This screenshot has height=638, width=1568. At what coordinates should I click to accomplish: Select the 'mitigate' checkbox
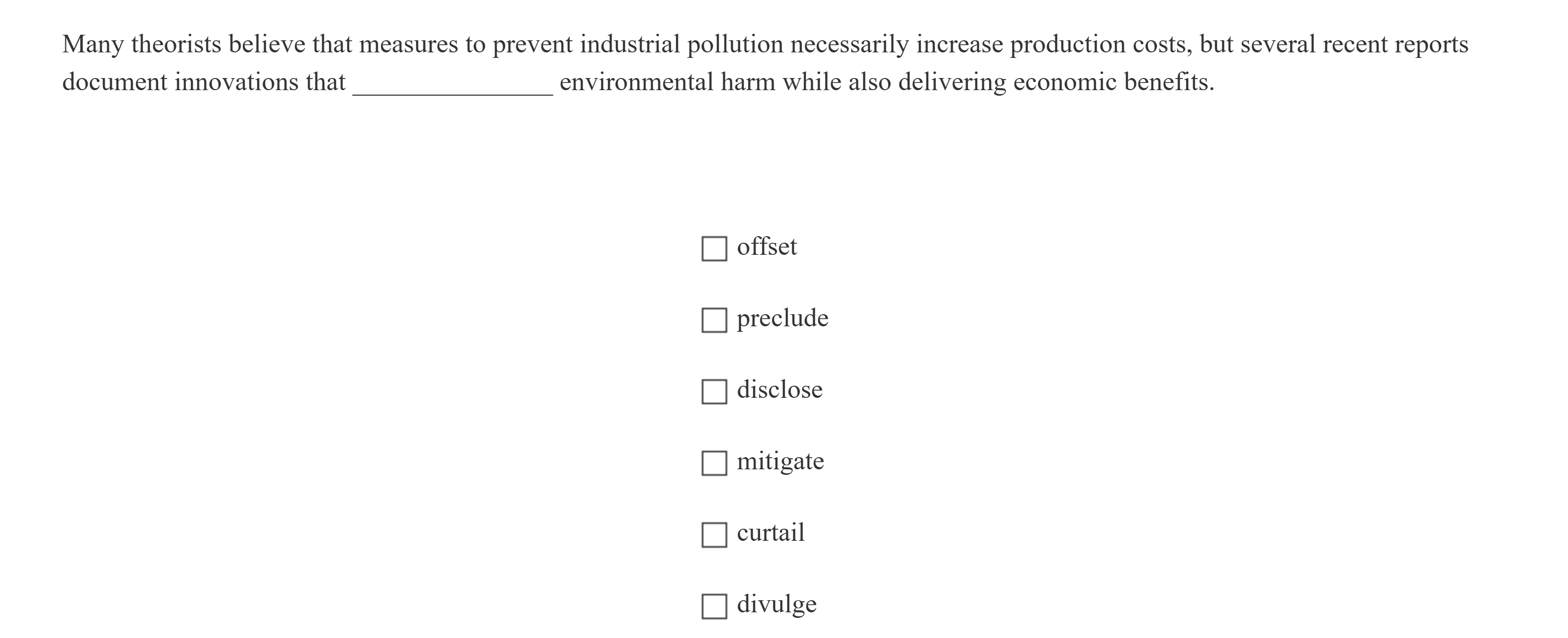(x=714, y=463)
